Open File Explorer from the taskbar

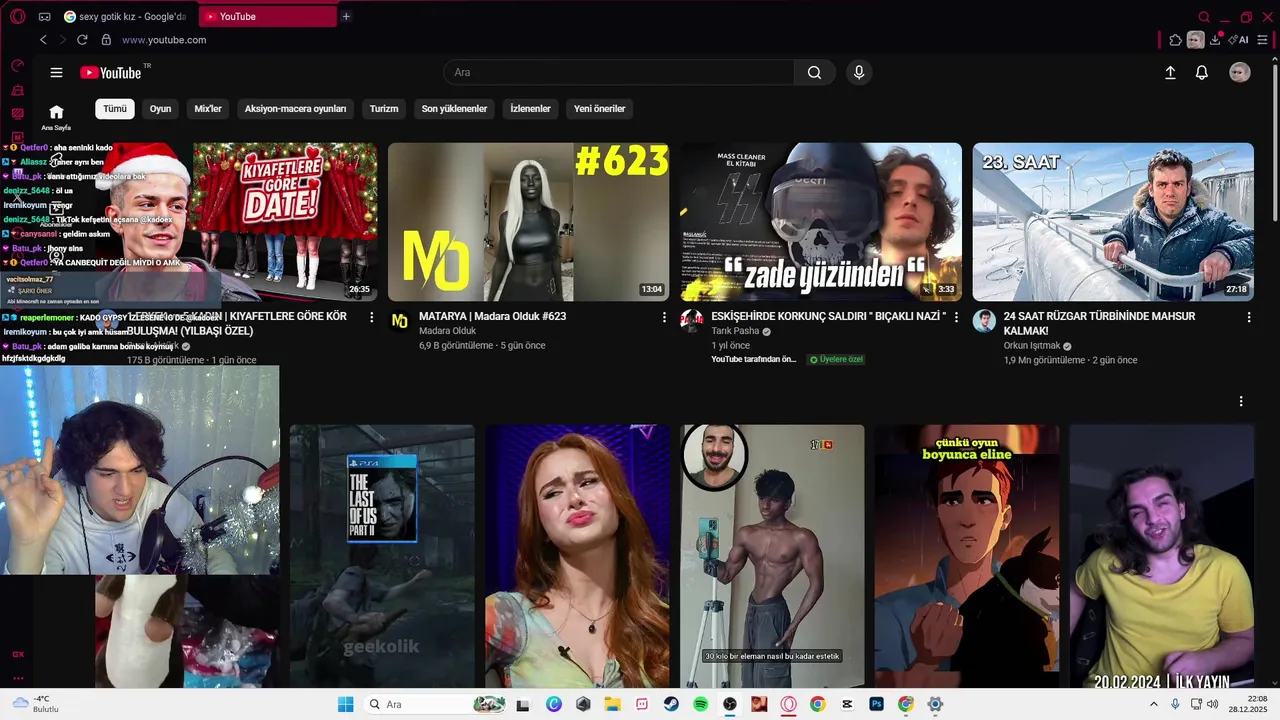coord(612,704)
